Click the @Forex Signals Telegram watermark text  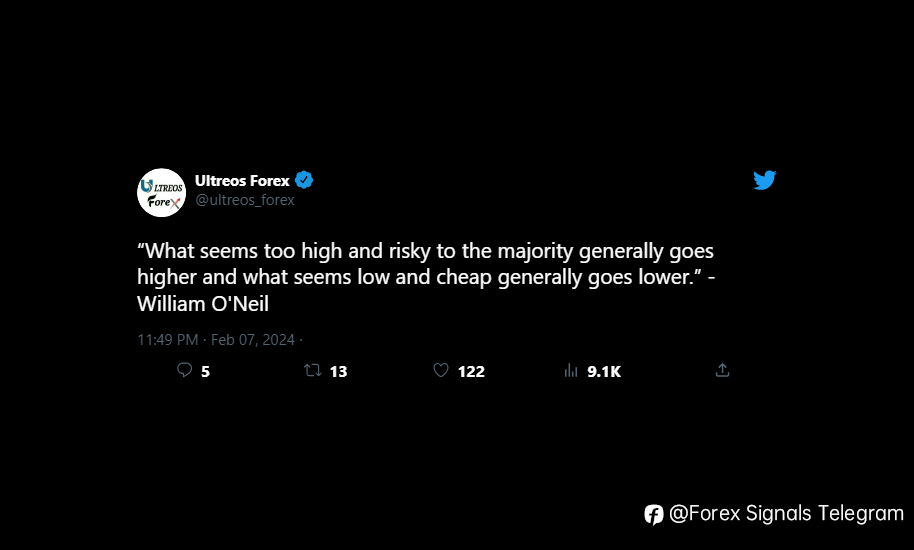pos(786,513)
